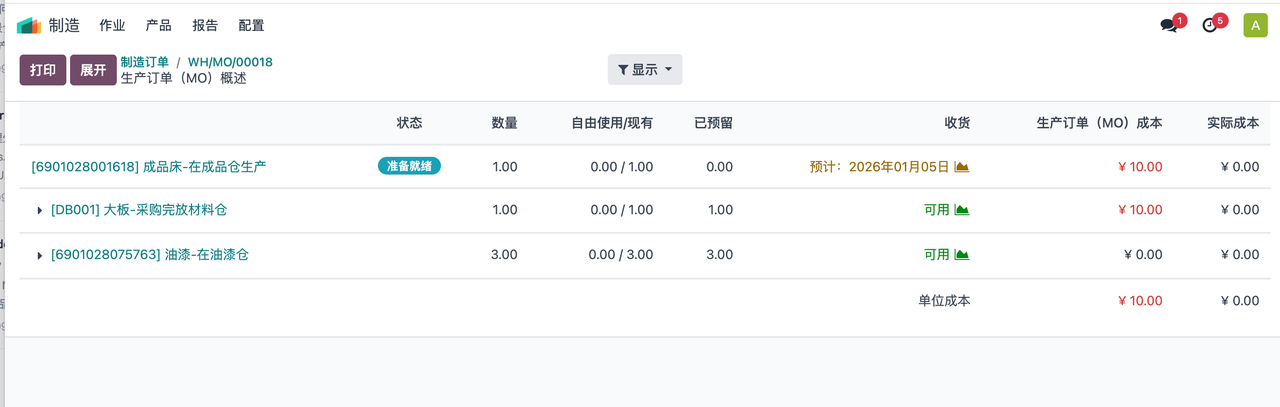Screen dimensions: 1280x407
Task: Click the 展开 button
Action: coord(93,70)
